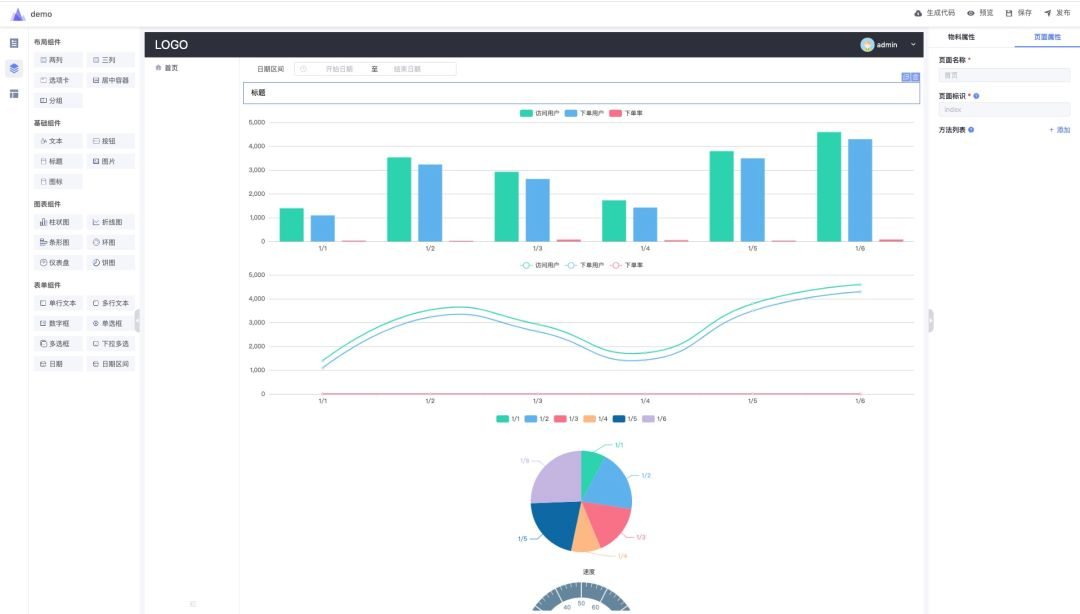
Task: Click the 1/5 dark blue swatch in pie legend
Action: pyautogui.click(x=619, y=419)
